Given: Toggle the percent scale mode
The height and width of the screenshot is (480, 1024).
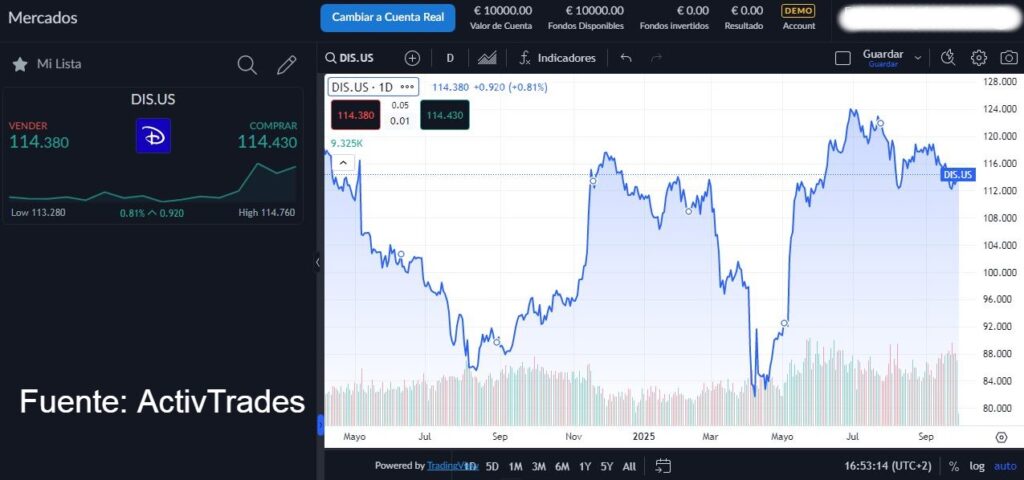Looking at the screenshot, I should point(954,466).
